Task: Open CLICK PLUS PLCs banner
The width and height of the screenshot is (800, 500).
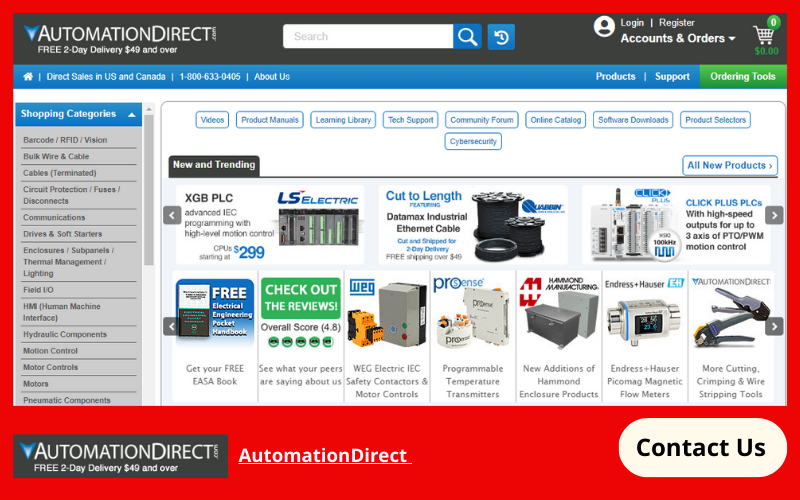Action: tap(676, 224)
